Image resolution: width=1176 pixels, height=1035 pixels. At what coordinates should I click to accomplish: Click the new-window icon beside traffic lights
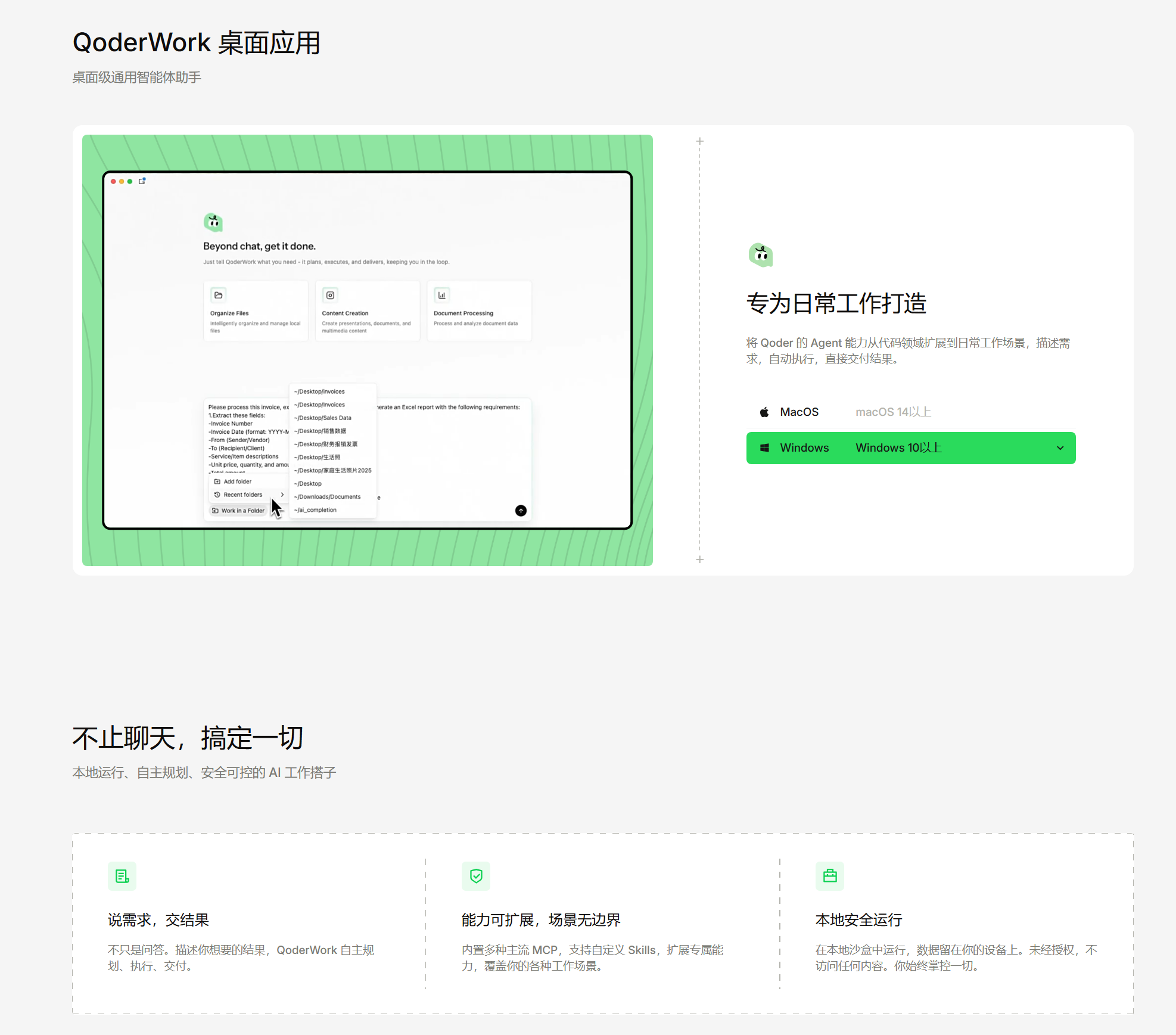142,181
